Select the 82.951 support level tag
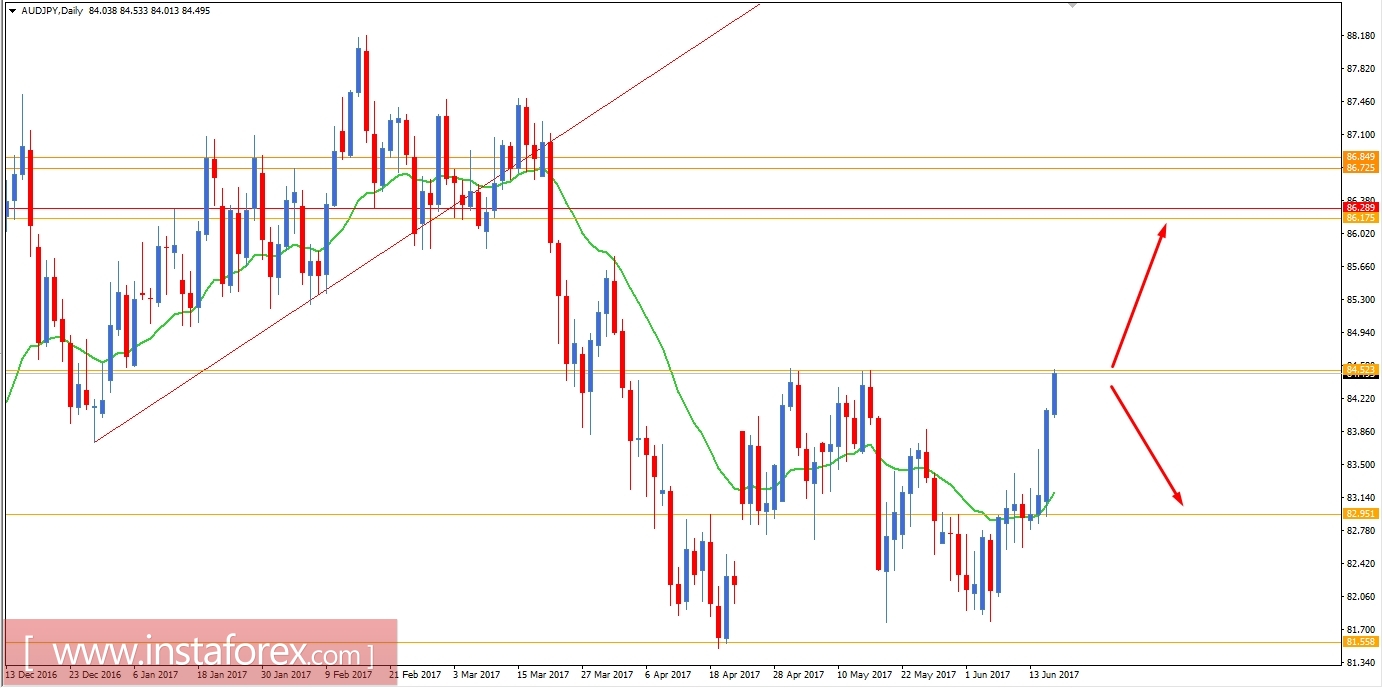 tap(1358, 514)
